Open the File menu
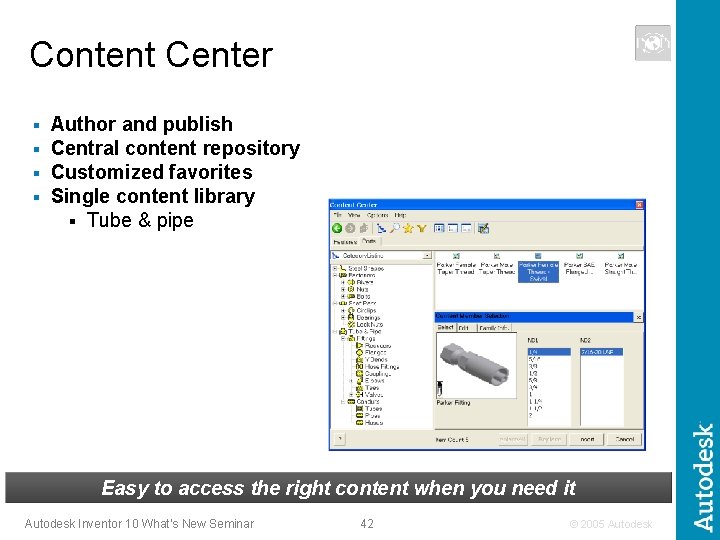 [x=338, y=215]
